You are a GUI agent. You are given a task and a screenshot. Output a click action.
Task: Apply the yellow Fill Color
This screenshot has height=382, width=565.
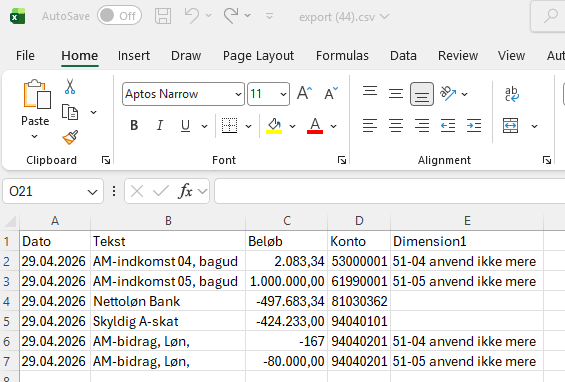(x=274, y=125)
